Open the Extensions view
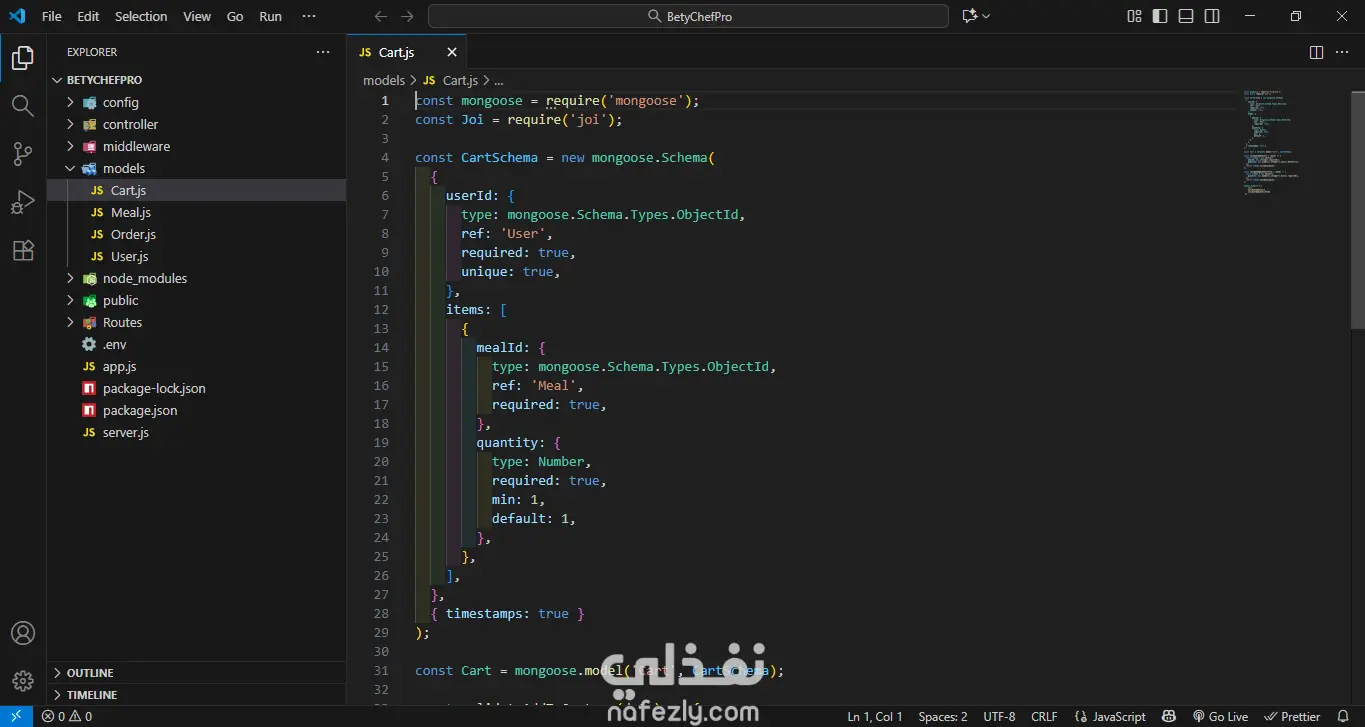Viewport: 1365px width, 727px height. [23, 250]
